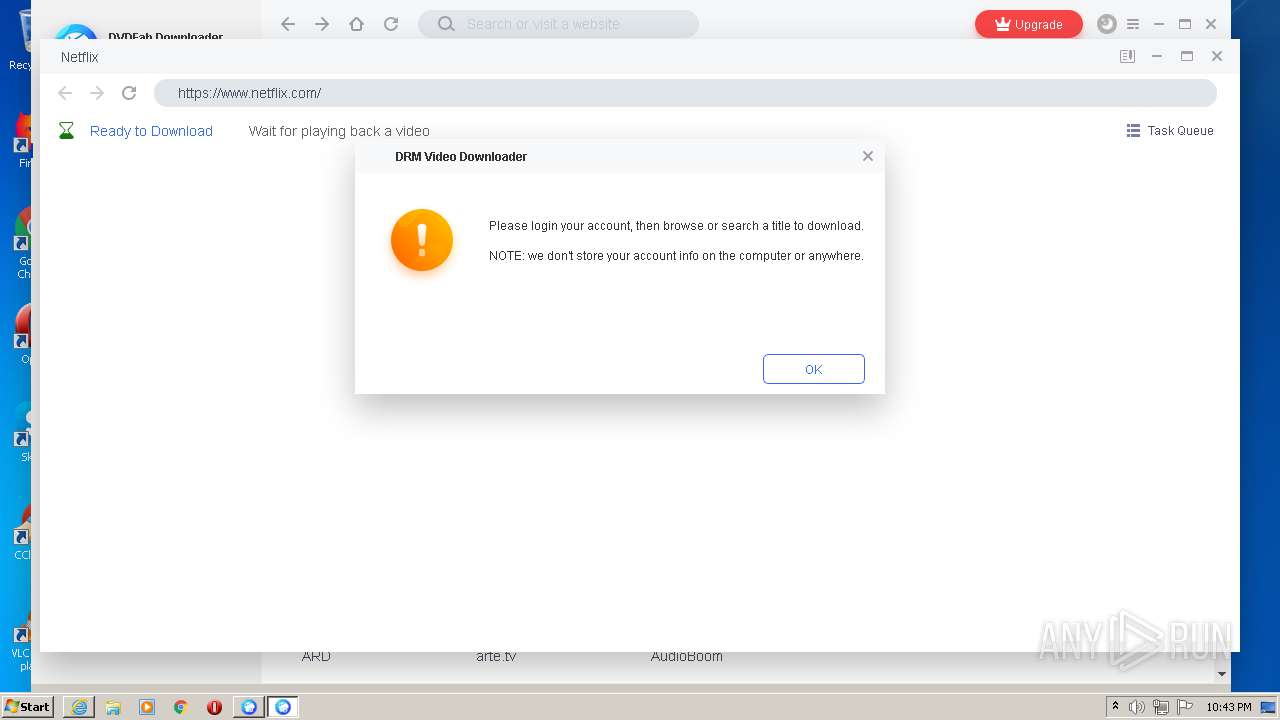Open the Windows Start menu

tap(27, 706)
